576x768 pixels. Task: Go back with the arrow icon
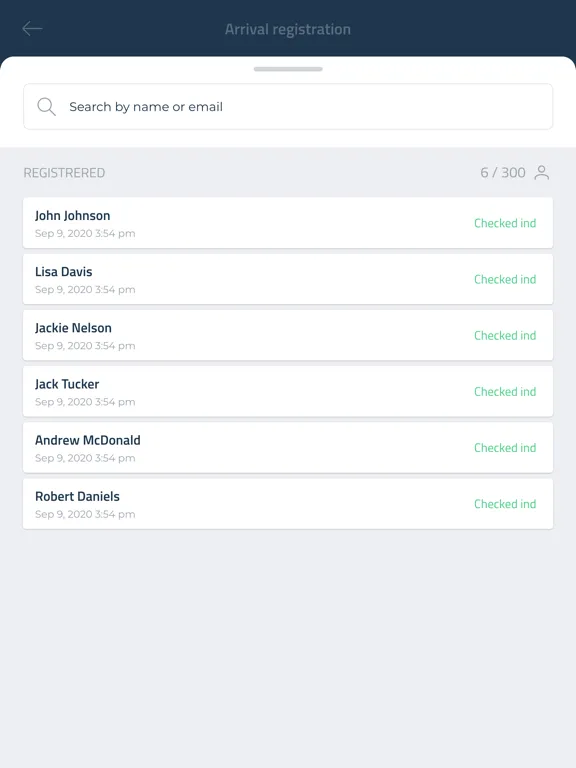(32, 29)
